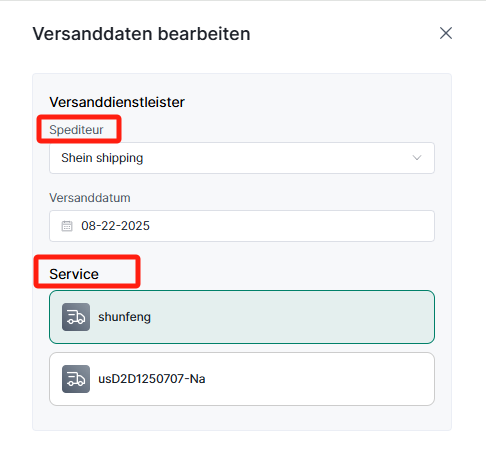The image size is (486, 463).
Task: Click the Shein shipping selected value text
Action: [x=102, y=158]
